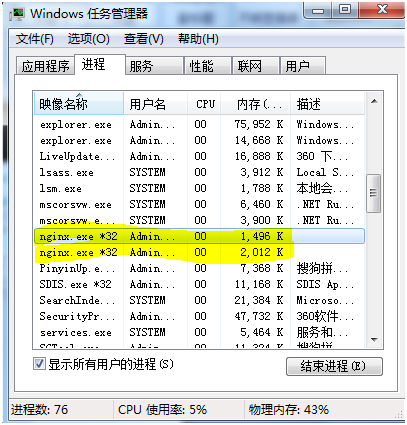The image size is (407, 425).
Task: Open the 查看(V) menu
Action: click(144, 39)
